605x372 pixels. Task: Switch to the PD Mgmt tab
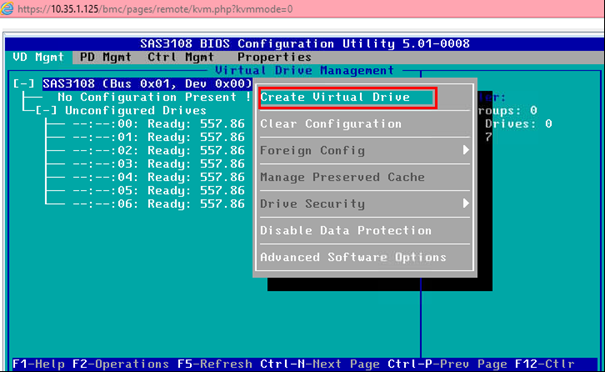pos(106,57)
